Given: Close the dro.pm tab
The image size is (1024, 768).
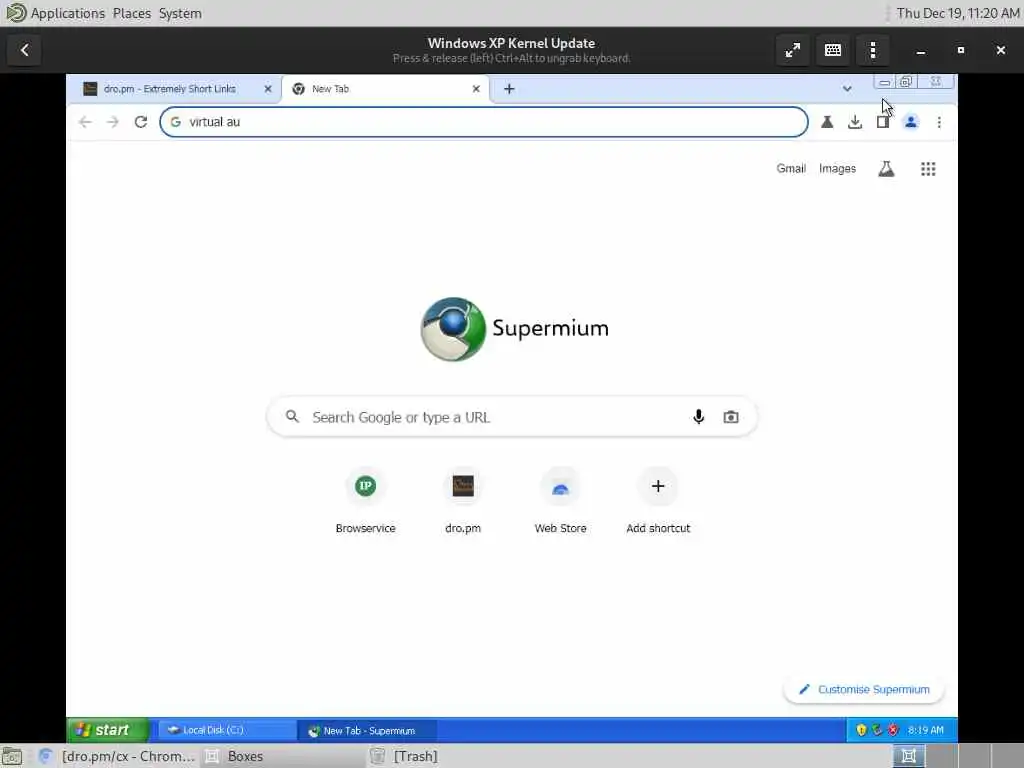Looking at the screenshot, I should 268,89.
